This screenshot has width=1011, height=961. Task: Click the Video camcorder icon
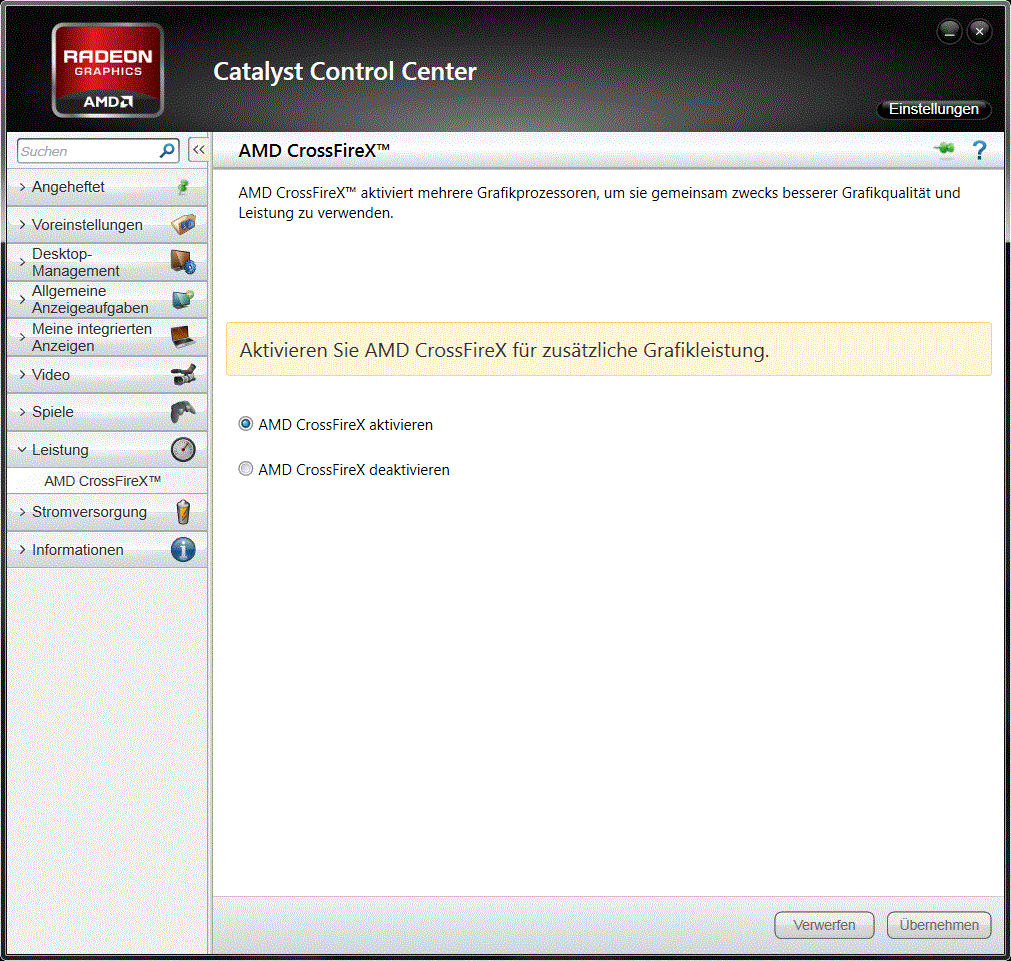pyautogui.click(x=183, y=375)
